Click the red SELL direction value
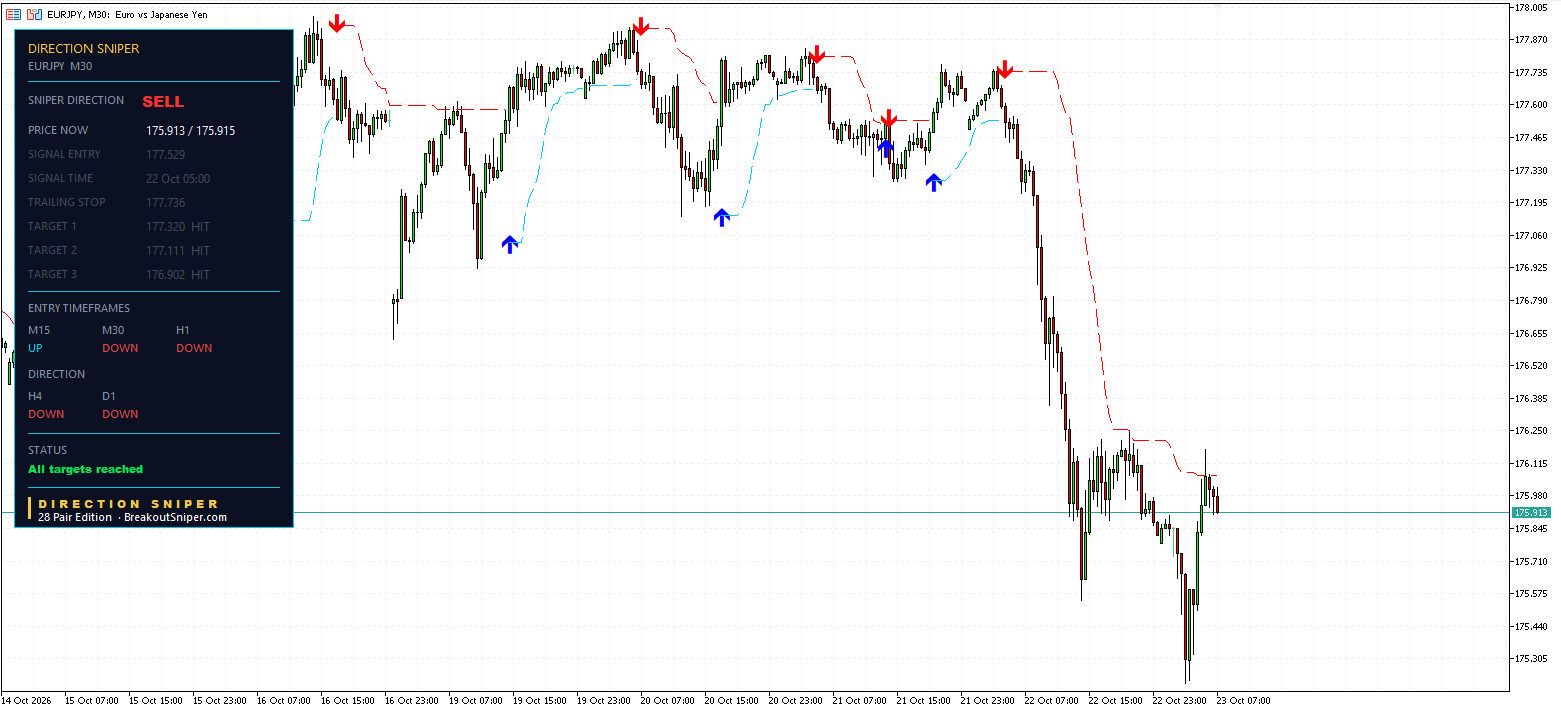 [x=163, y=102]
